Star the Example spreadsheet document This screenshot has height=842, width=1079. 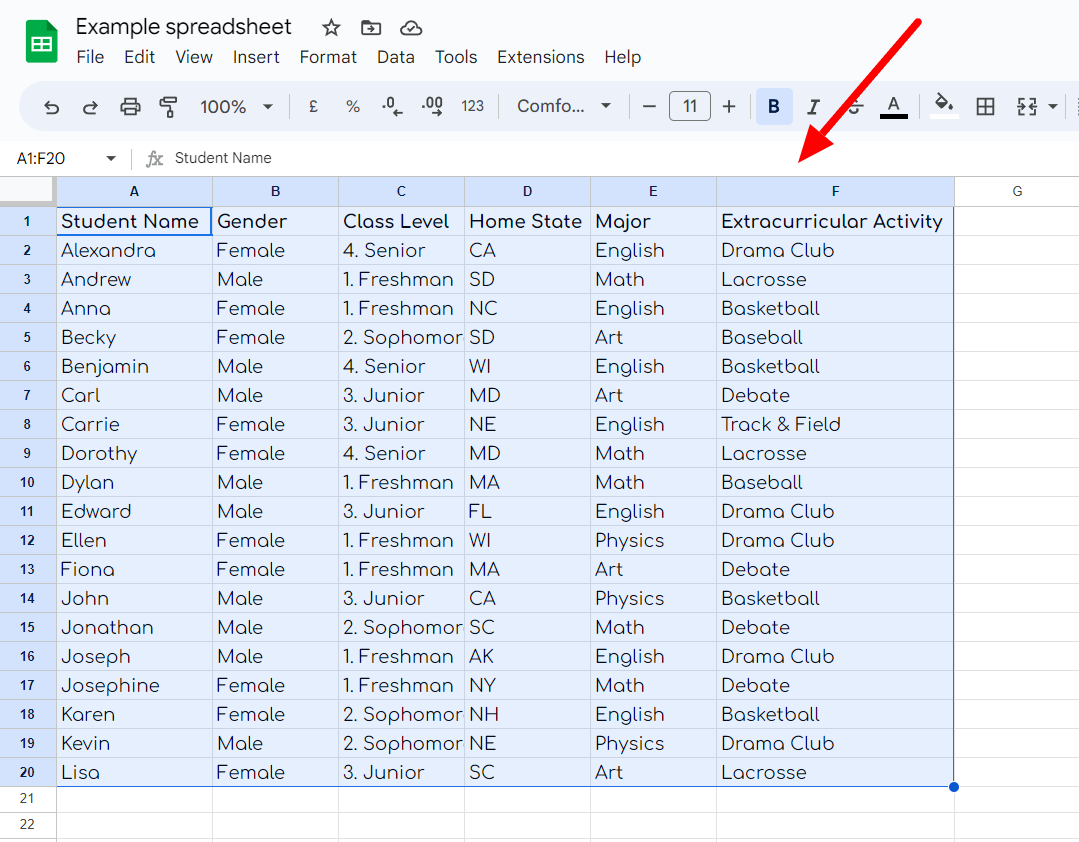(331, 28)
